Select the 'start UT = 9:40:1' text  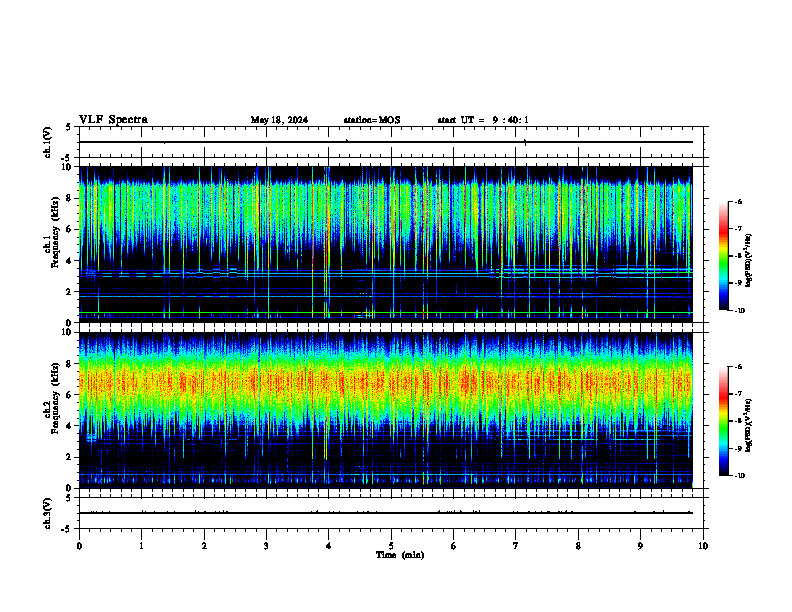483,120
